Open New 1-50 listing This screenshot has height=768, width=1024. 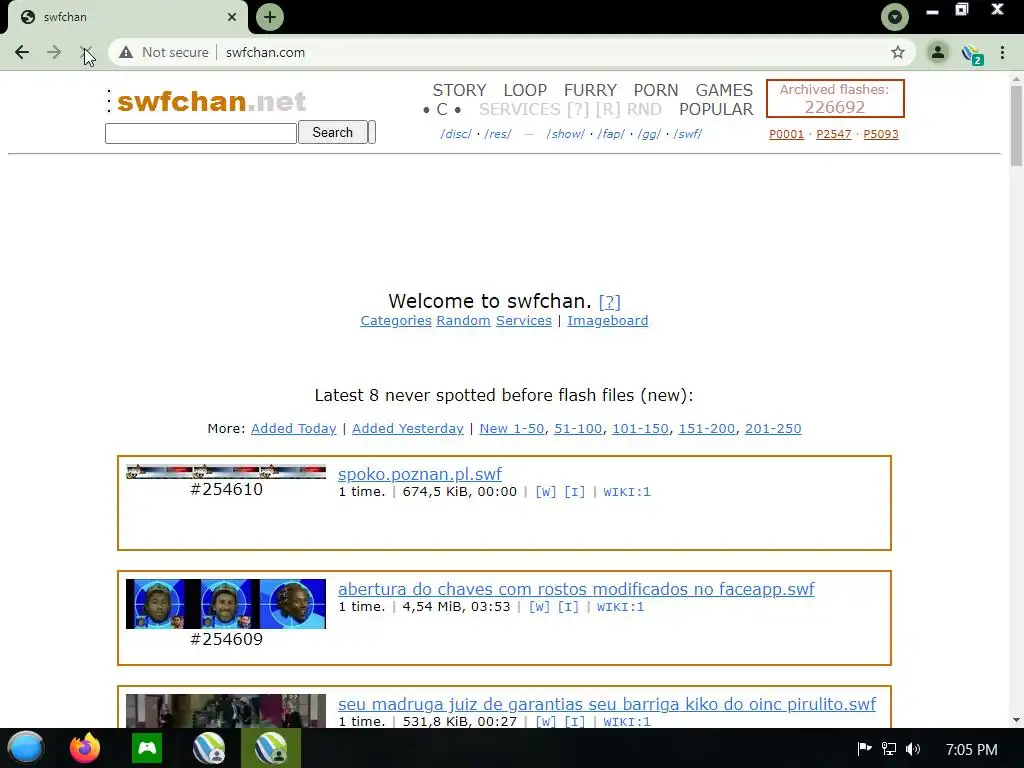coord(511,428)
